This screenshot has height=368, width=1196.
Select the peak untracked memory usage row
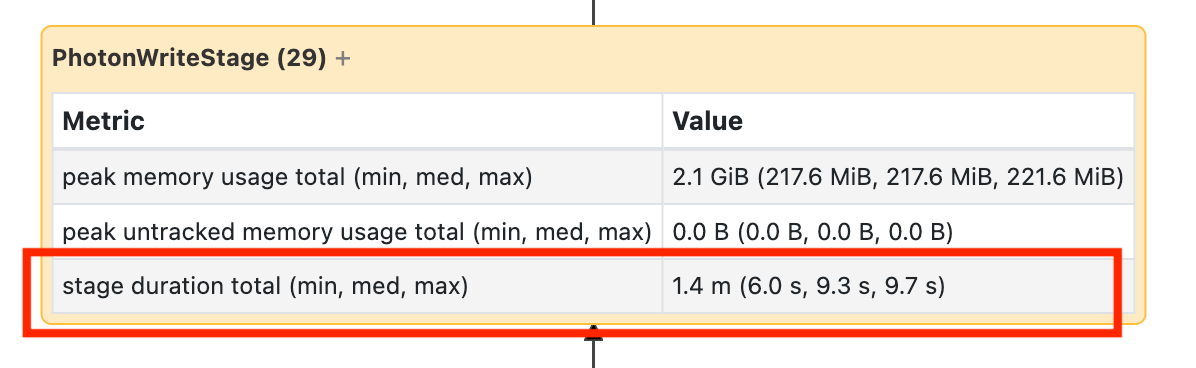pyautogui.click(x=593, y=231)
